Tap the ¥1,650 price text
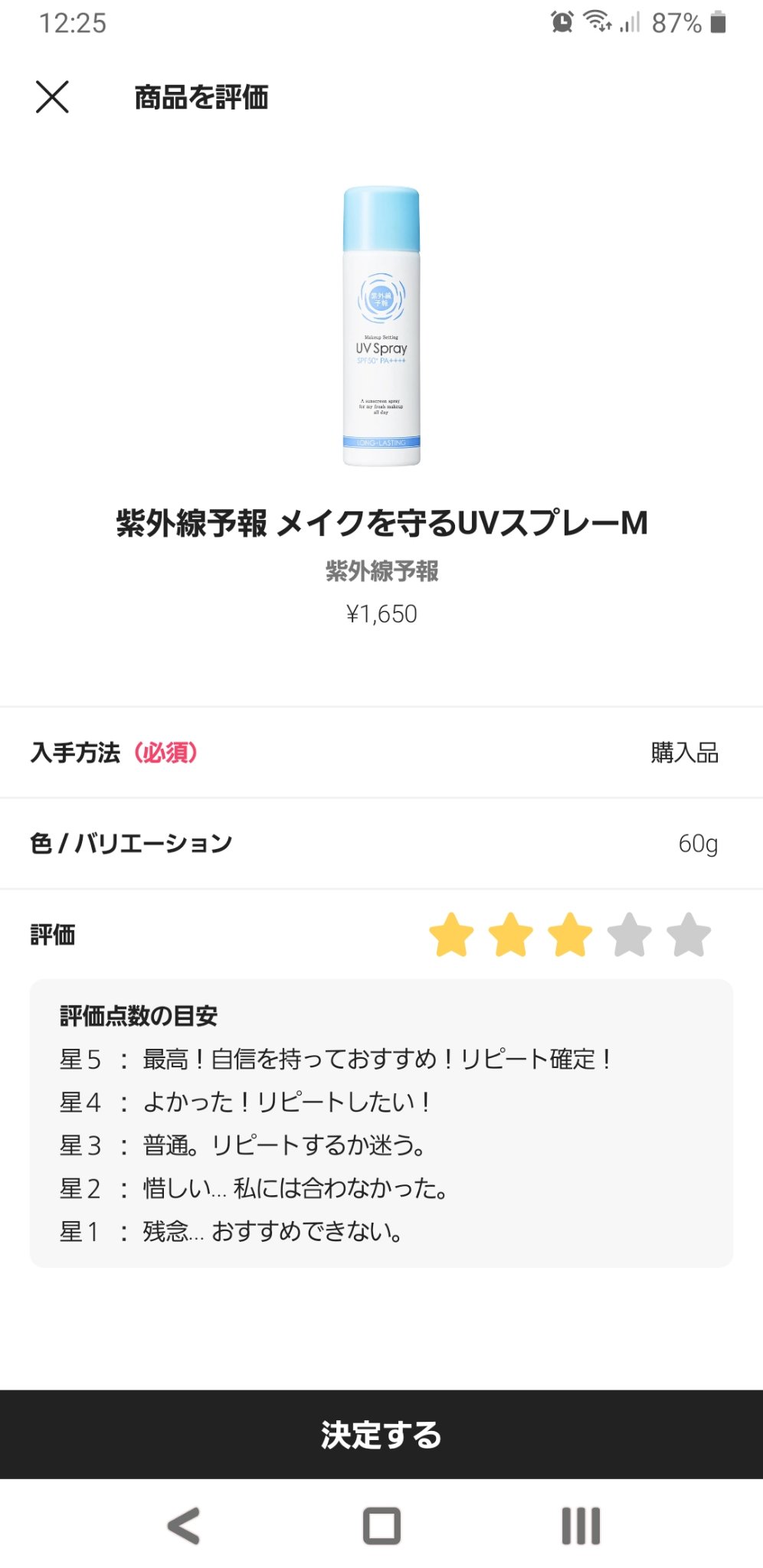 point(381,614)
